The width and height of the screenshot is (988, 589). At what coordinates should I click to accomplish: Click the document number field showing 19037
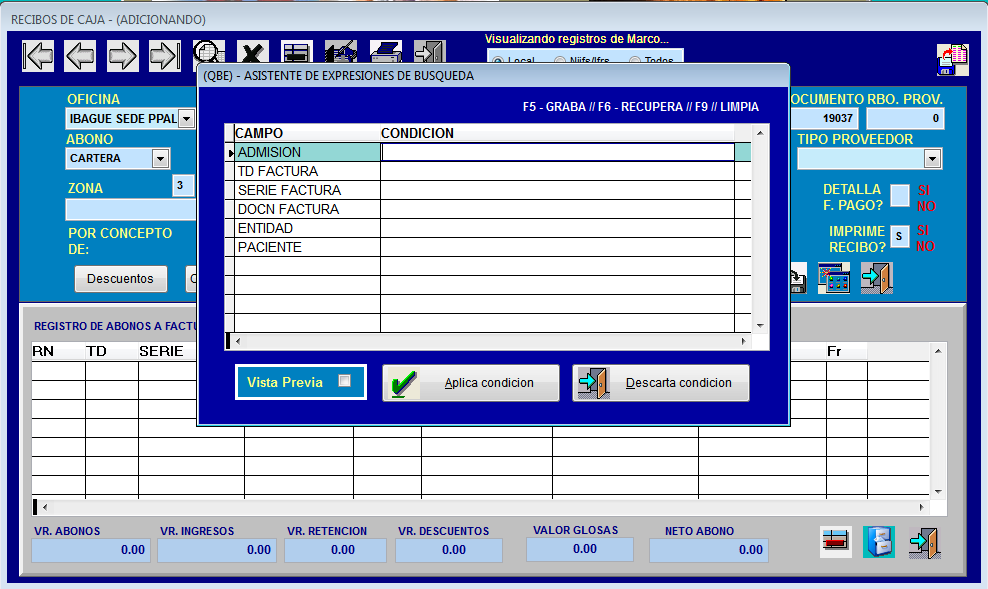[825, 118]
